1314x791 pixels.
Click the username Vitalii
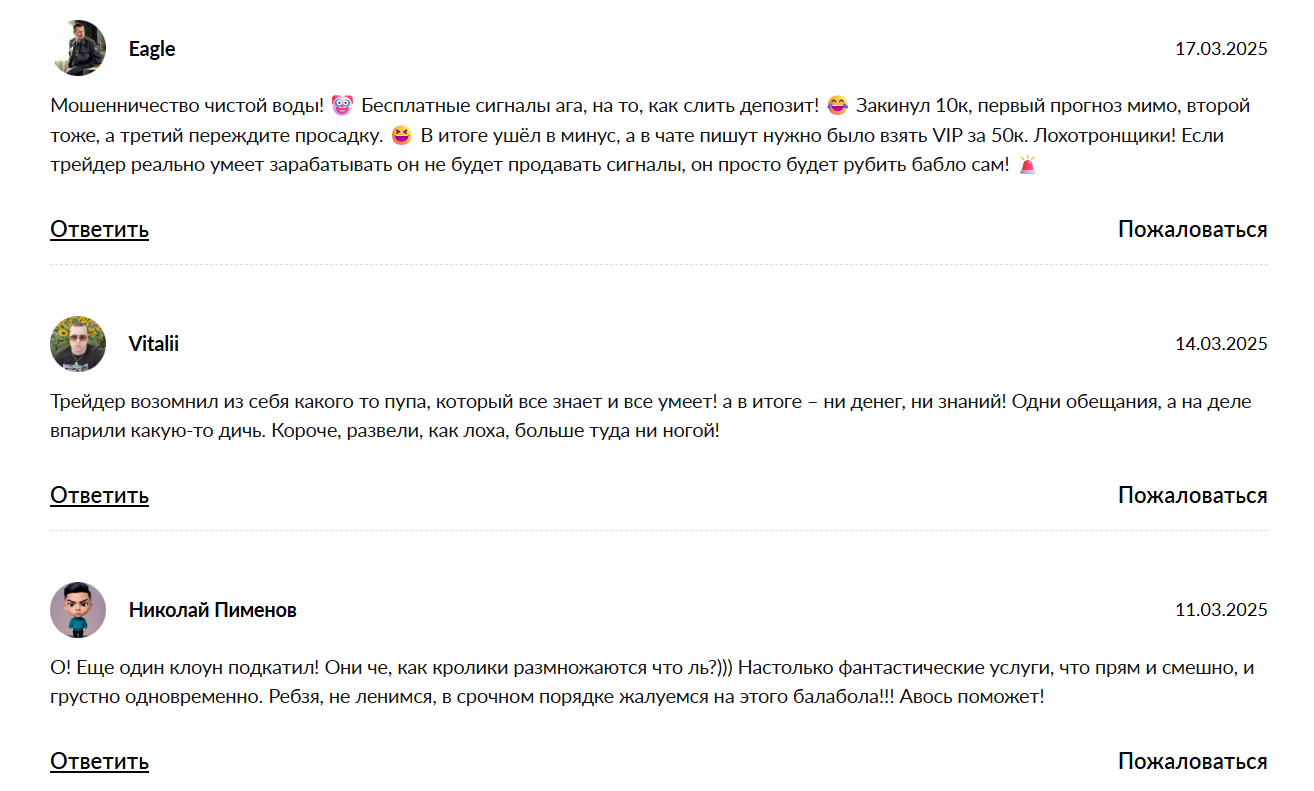point(154,344)
